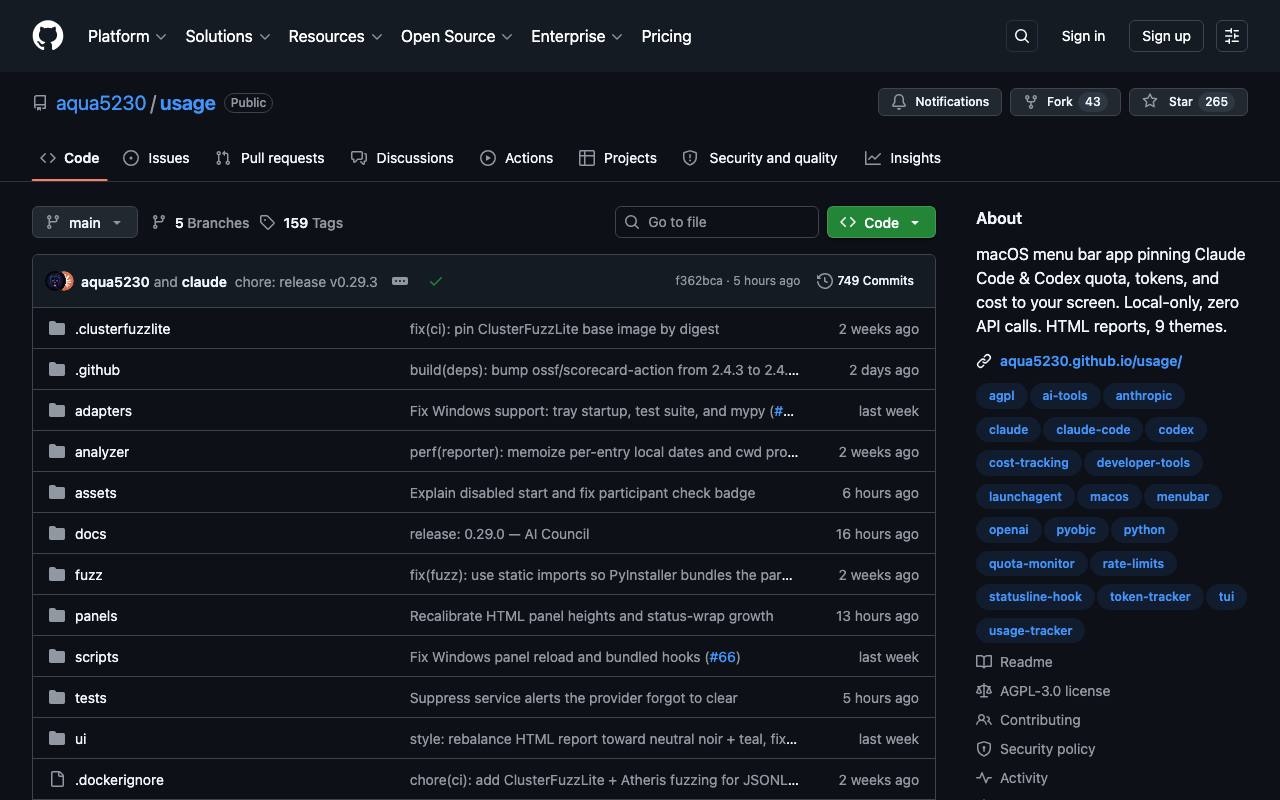The height and width of the screenshot is (800, 1280).
Task: Click the Security policy shield icon
Action: point(984,749)
